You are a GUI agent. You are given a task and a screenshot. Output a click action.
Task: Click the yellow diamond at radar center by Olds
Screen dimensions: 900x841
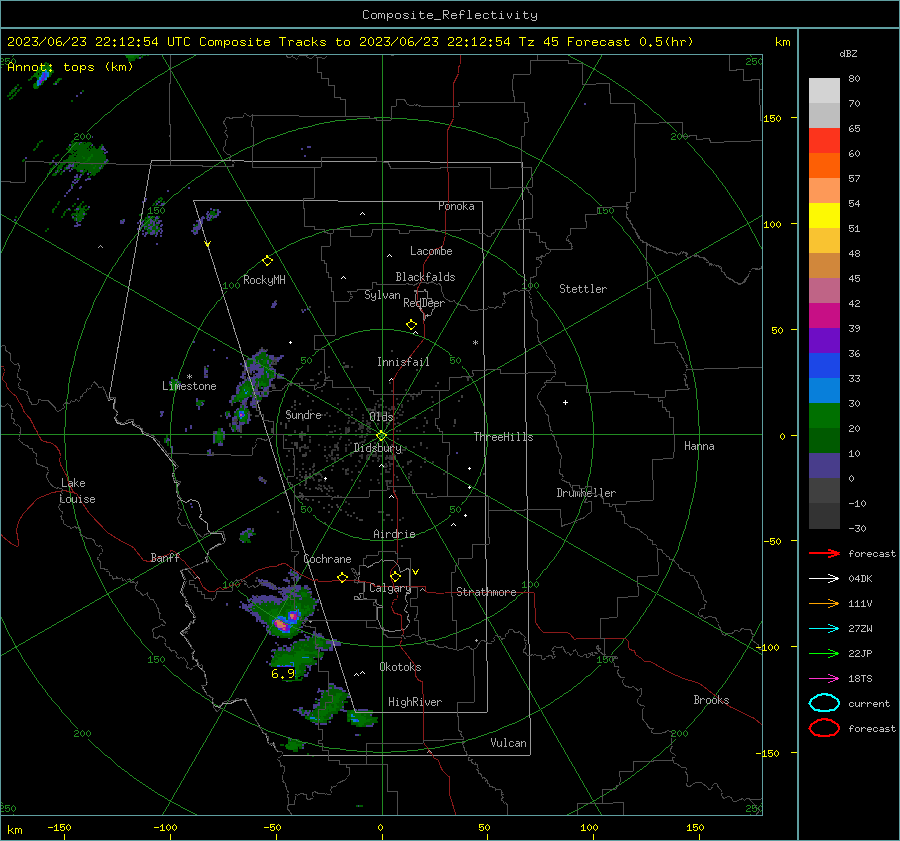click(x=381, y=436)
